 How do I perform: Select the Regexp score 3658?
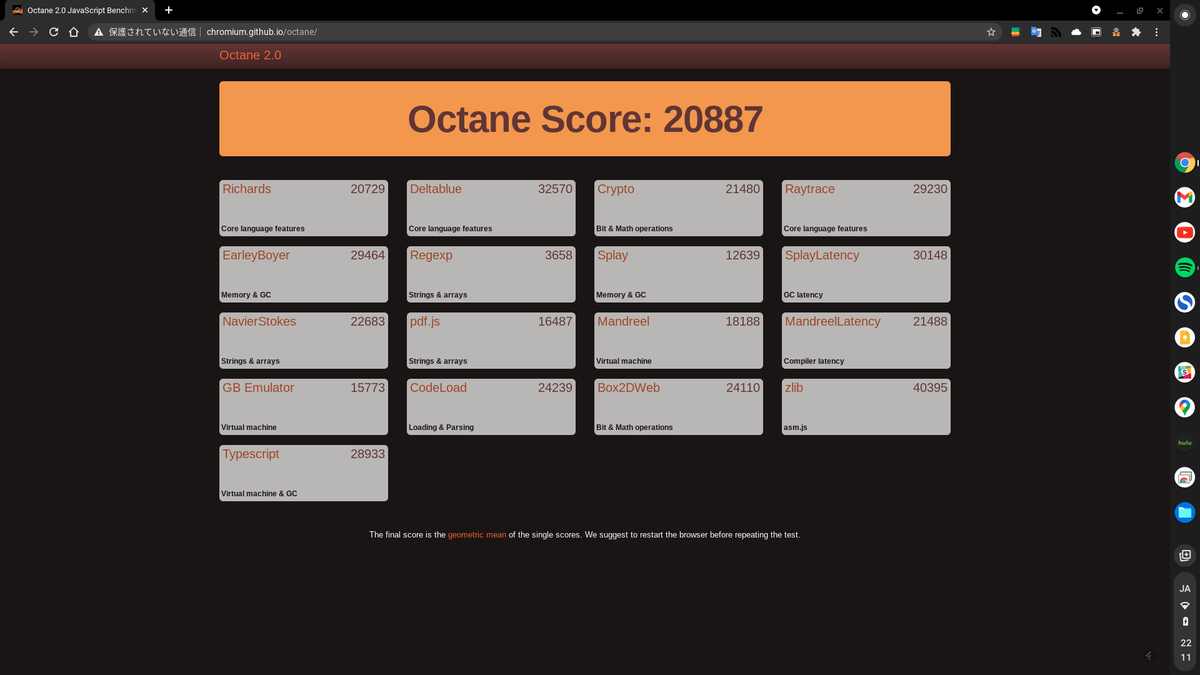tap(559, 255)
